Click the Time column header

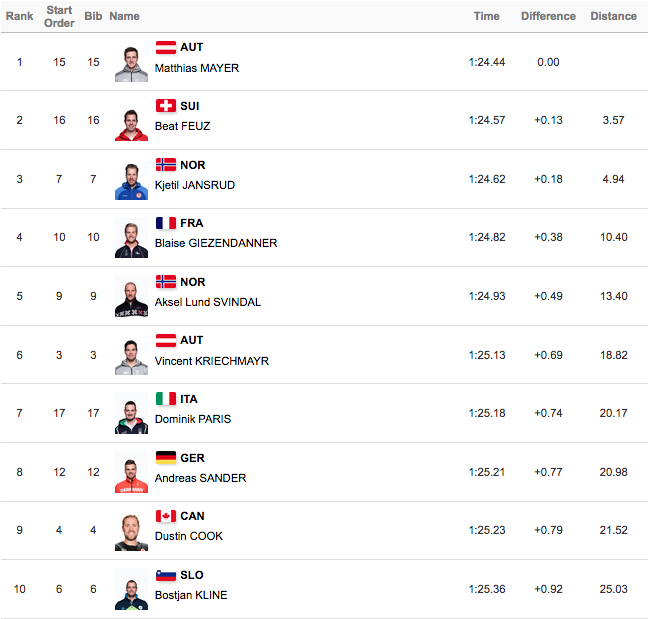point(486,16)
